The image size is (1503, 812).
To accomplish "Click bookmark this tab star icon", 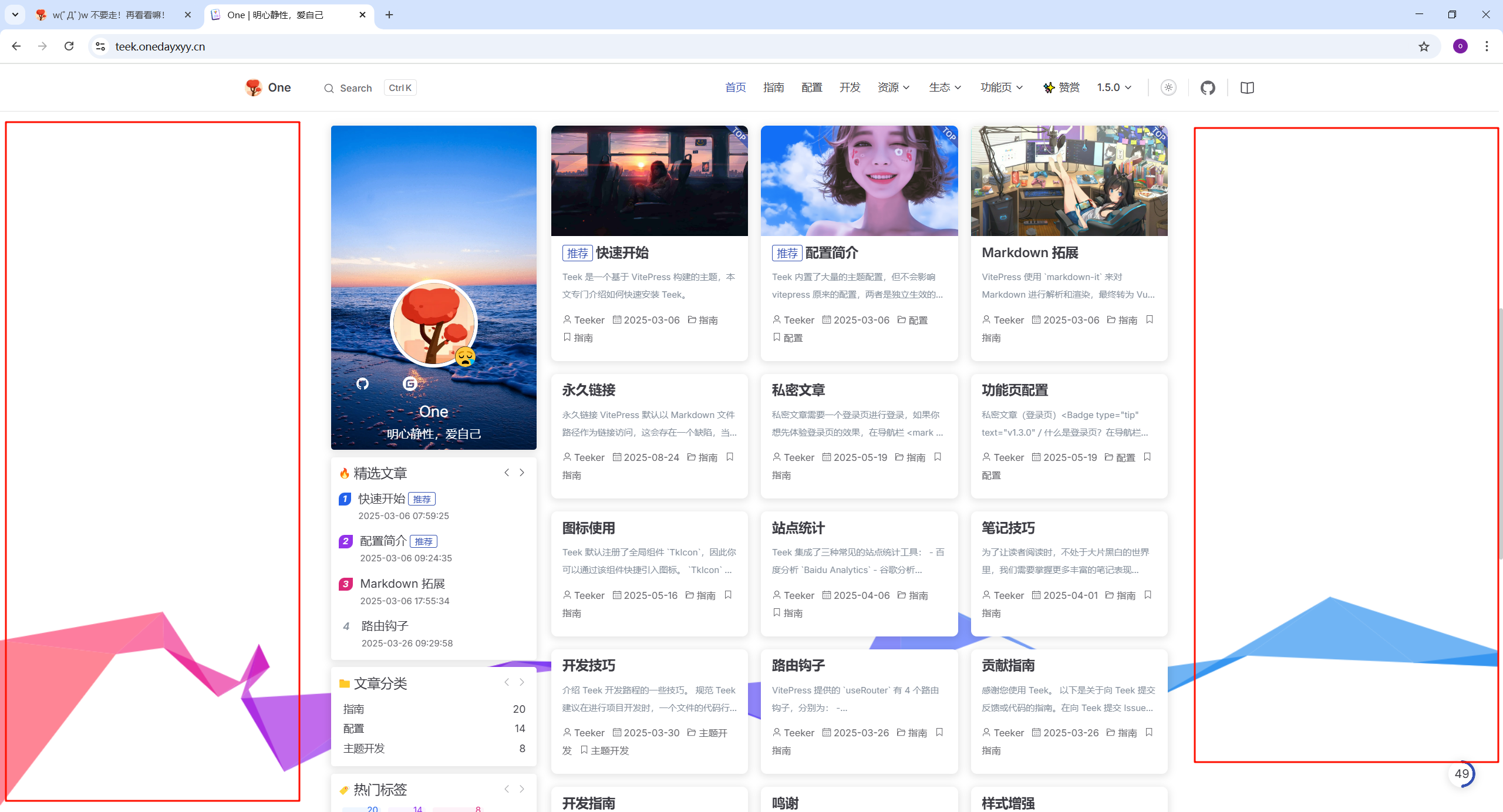I will 1424,46.
